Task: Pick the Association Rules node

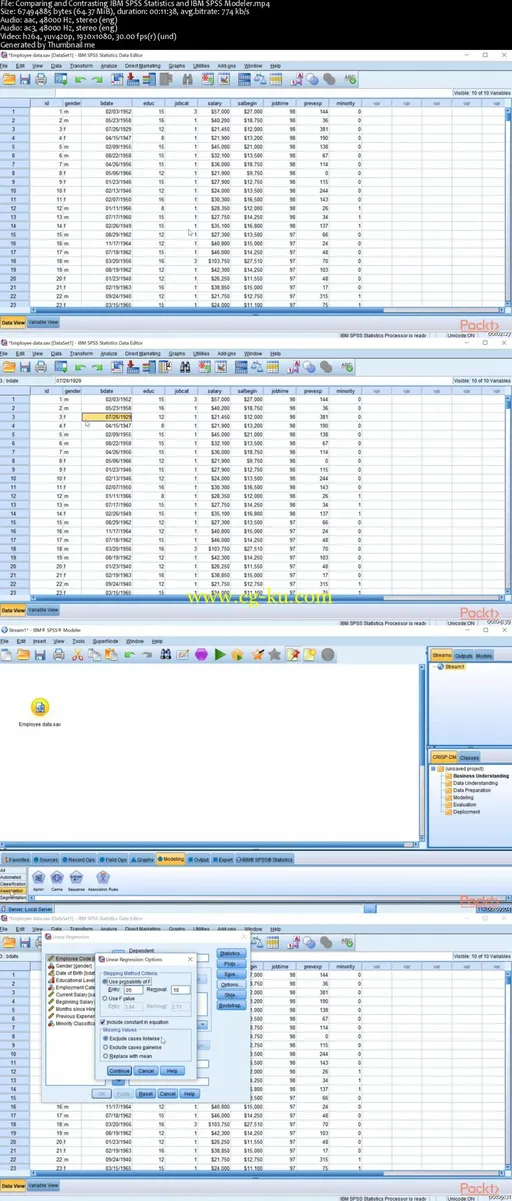Action: point(103,878)
